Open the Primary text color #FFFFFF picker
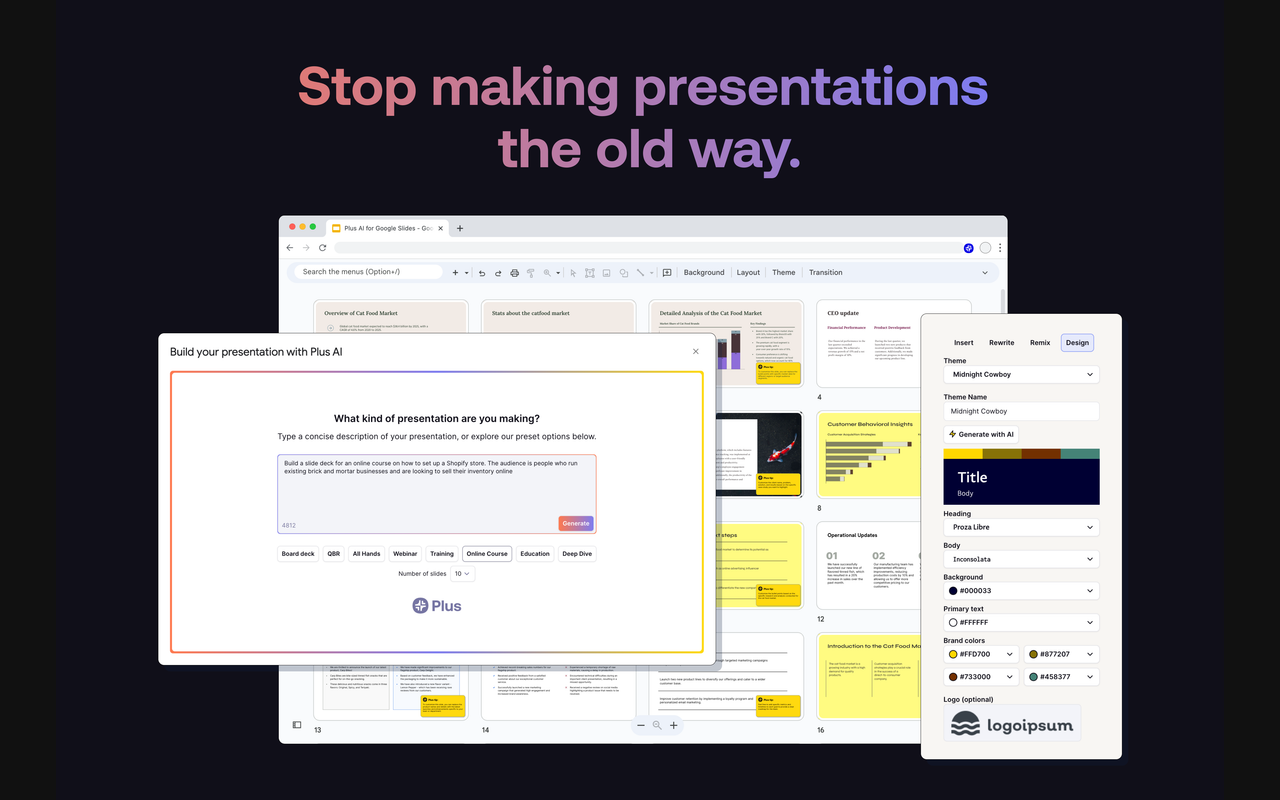 [x=1021, y=622]
